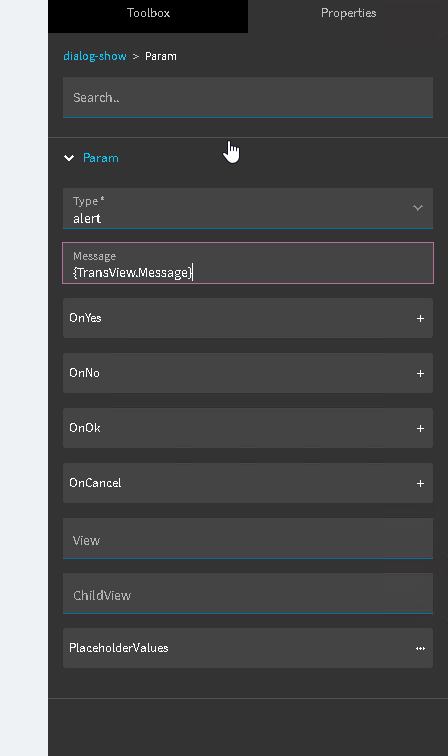This screenshot has height=756, width=448.
Task: Click the Param breadcrumb item
Action: click(x=161, y=56)
